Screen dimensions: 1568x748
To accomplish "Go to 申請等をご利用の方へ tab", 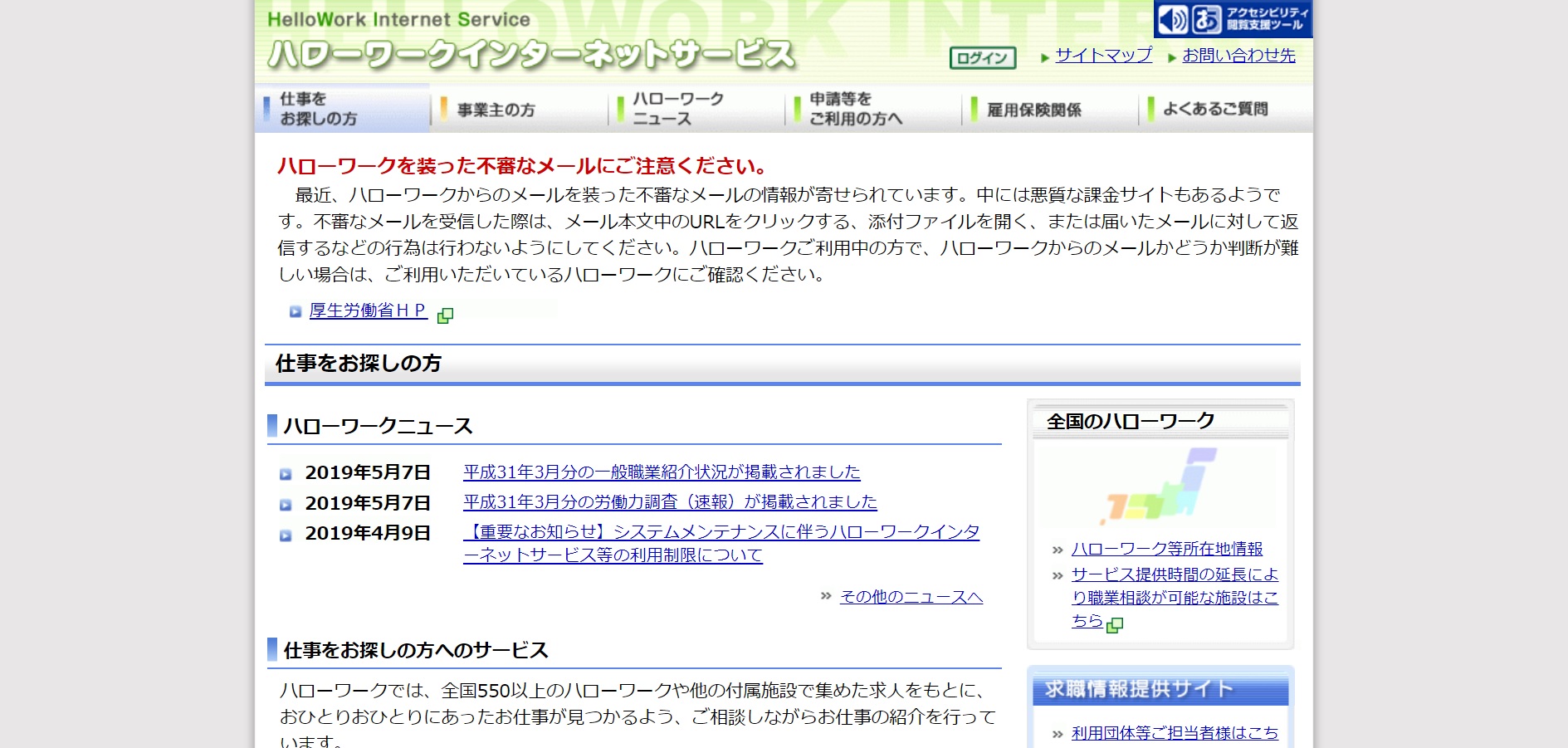I will point(872,109).
